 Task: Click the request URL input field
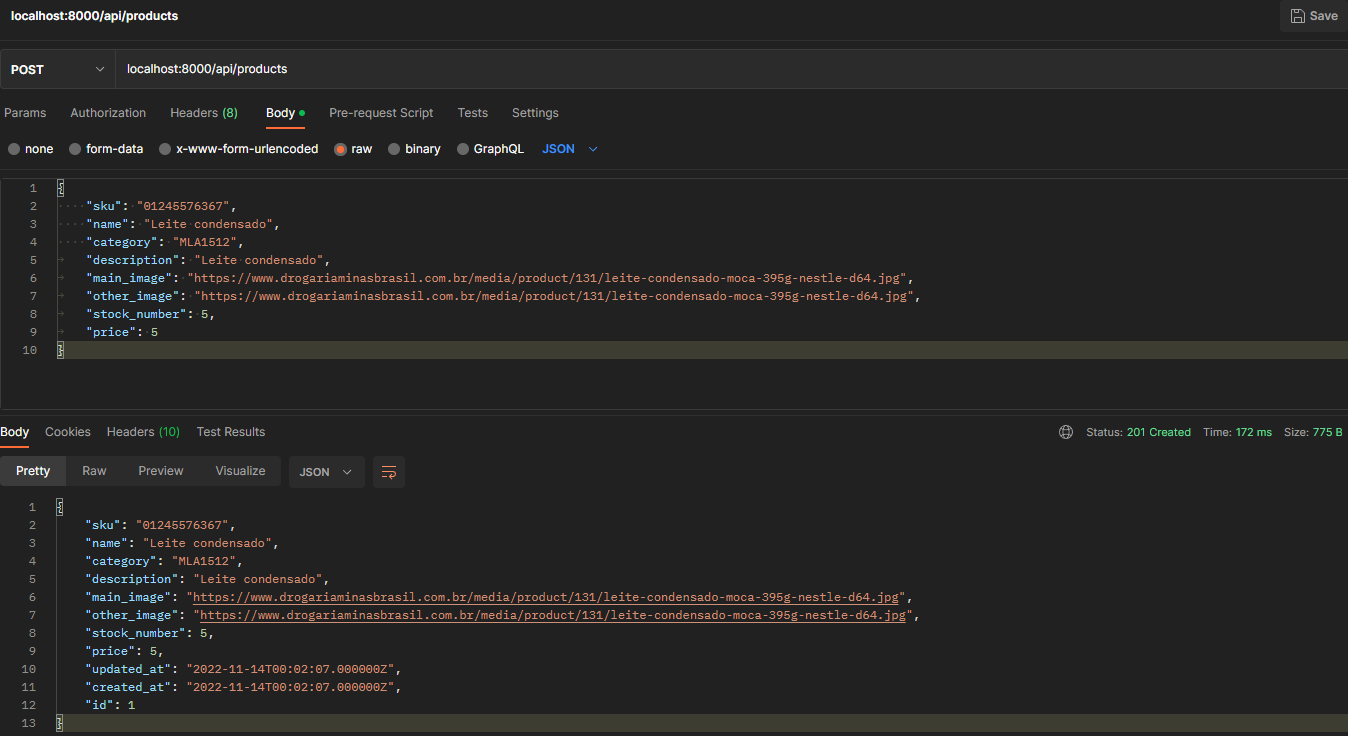pos(400,68)
